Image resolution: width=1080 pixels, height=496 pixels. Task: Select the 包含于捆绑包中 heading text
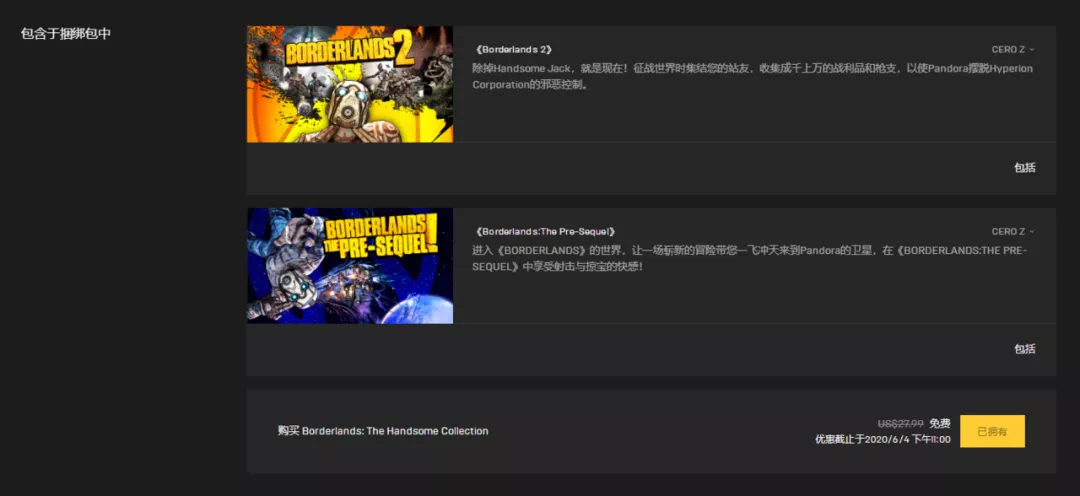tap(65, 34)
